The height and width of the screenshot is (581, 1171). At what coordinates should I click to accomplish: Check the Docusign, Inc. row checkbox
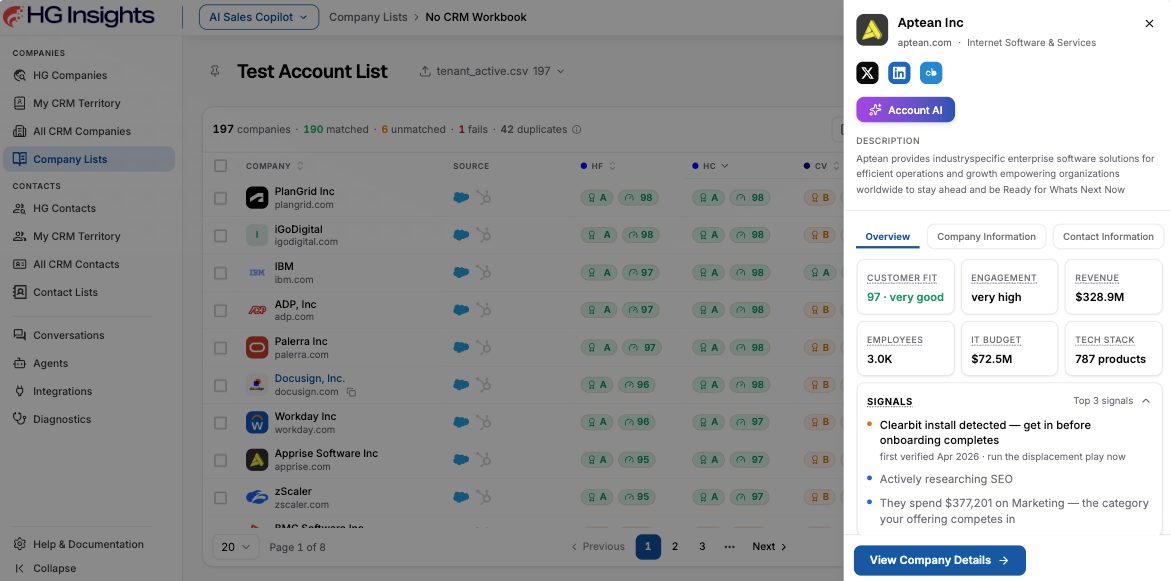click(x=220, y=385)
